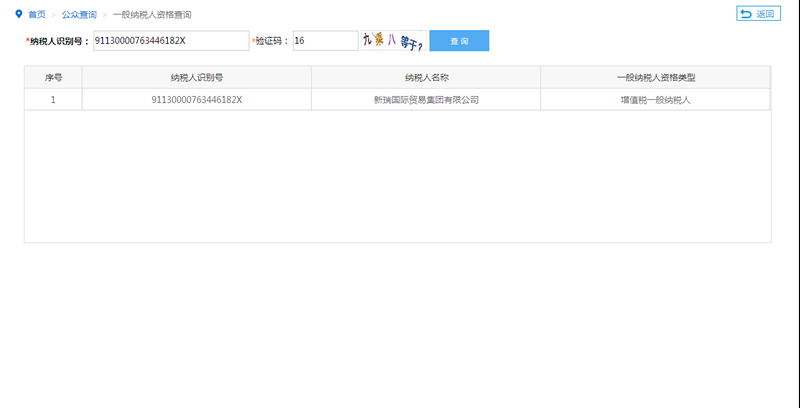
Task: Click the empty area below the result row
Action: 397,175
